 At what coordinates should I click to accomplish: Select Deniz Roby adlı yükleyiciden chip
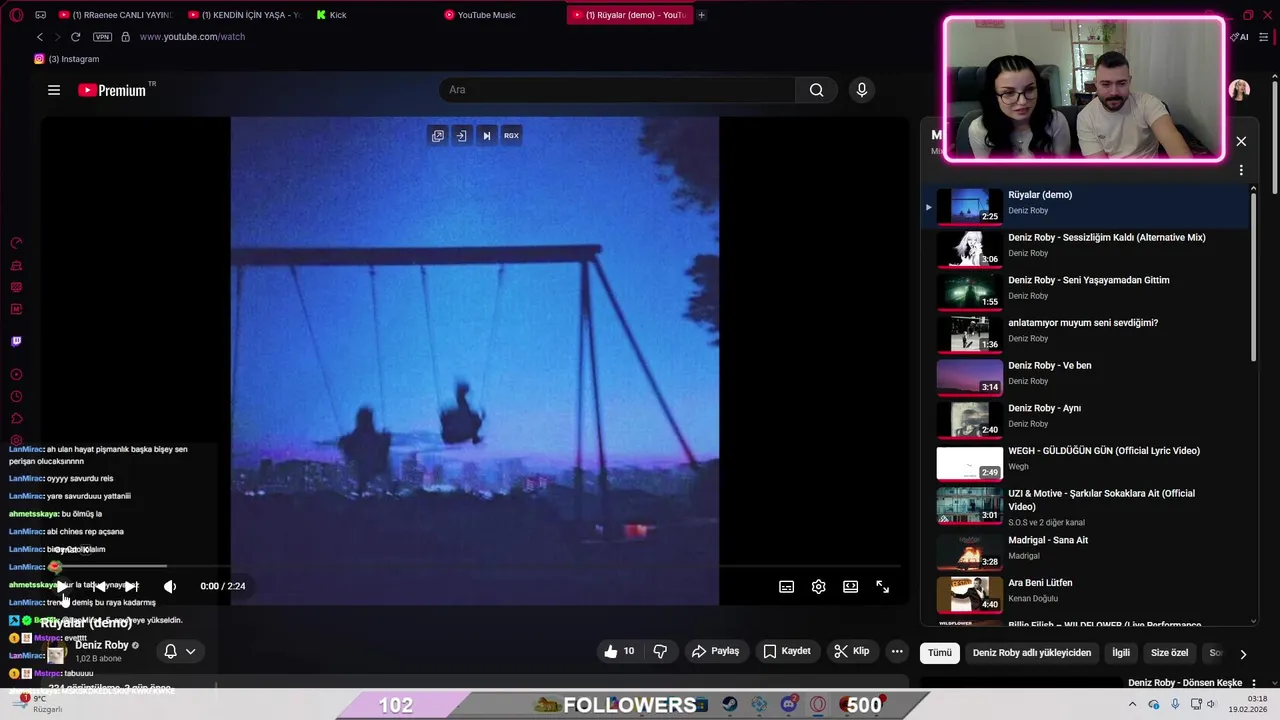point(1032,653)
